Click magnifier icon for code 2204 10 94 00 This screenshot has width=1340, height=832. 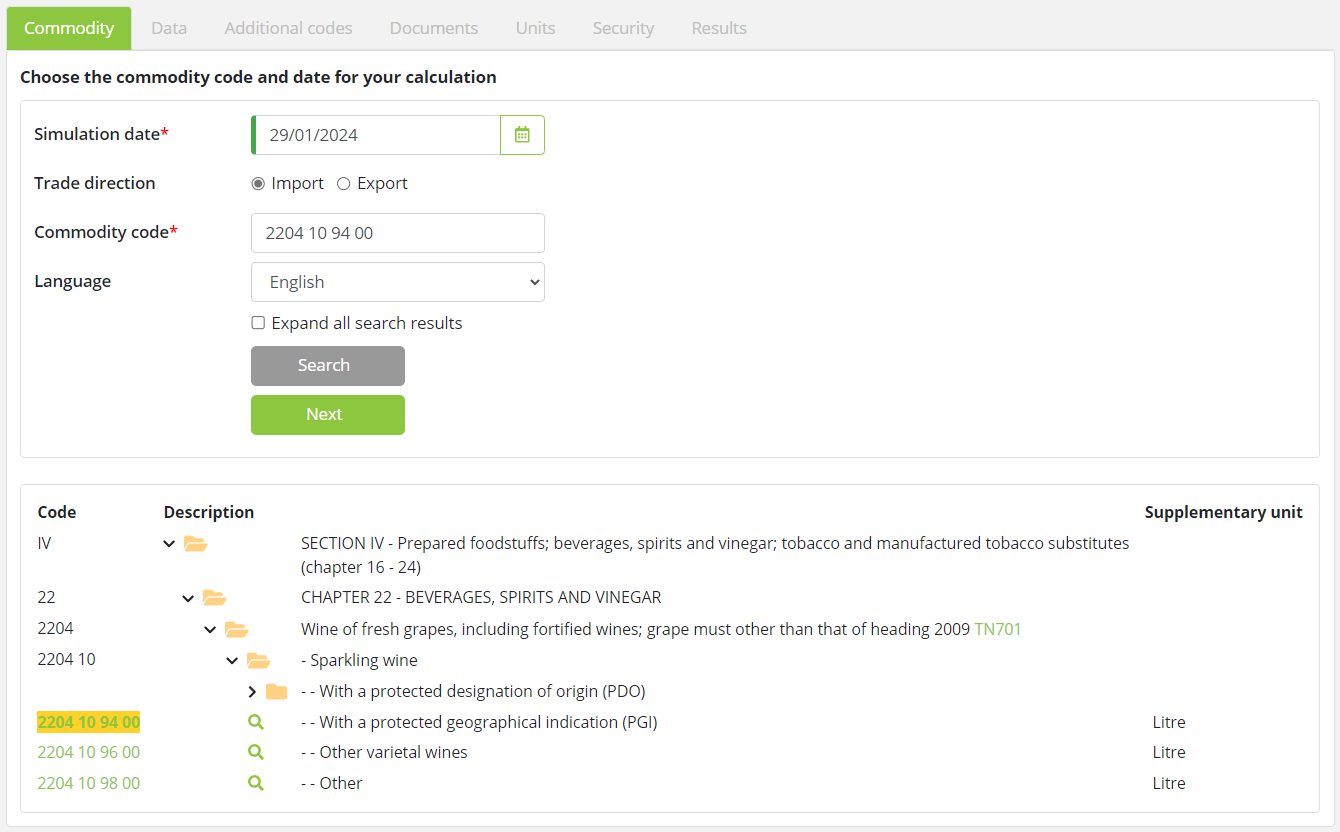click(x=256, y=722)
